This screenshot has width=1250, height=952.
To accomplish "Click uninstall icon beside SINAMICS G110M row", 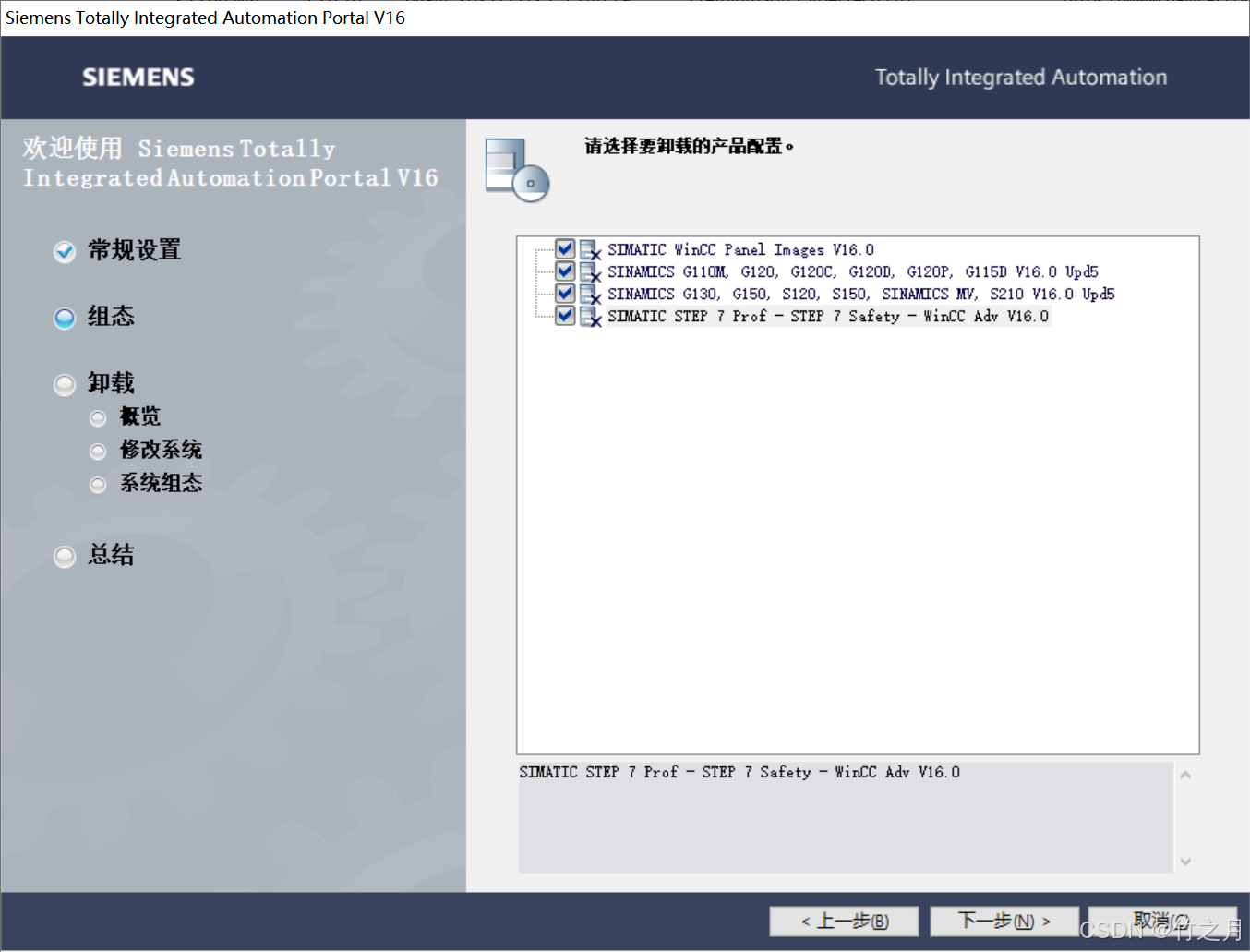I will (590, 271).
